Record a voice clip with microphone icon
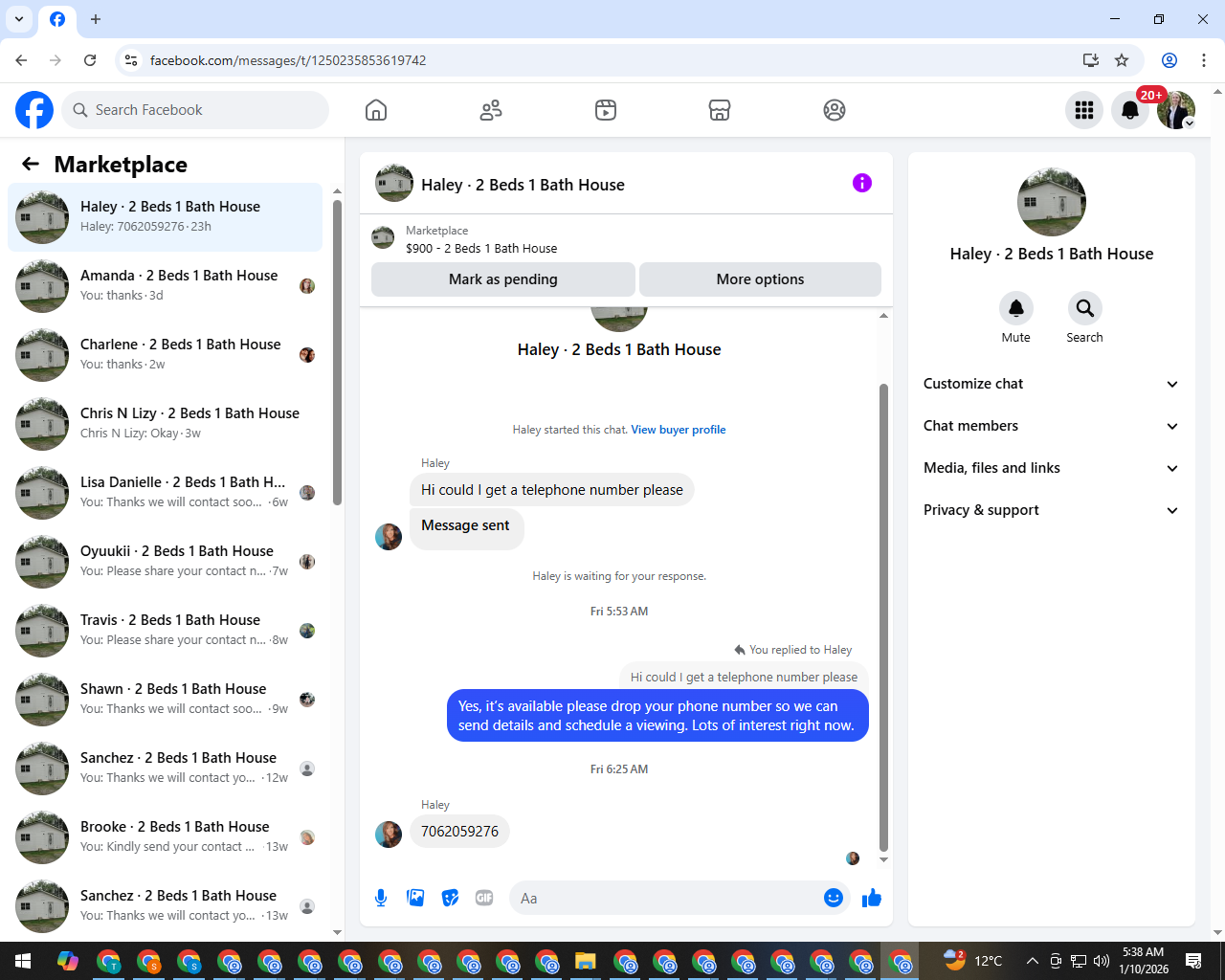This screenshot has width=1225, height=980. coord(381,898)
